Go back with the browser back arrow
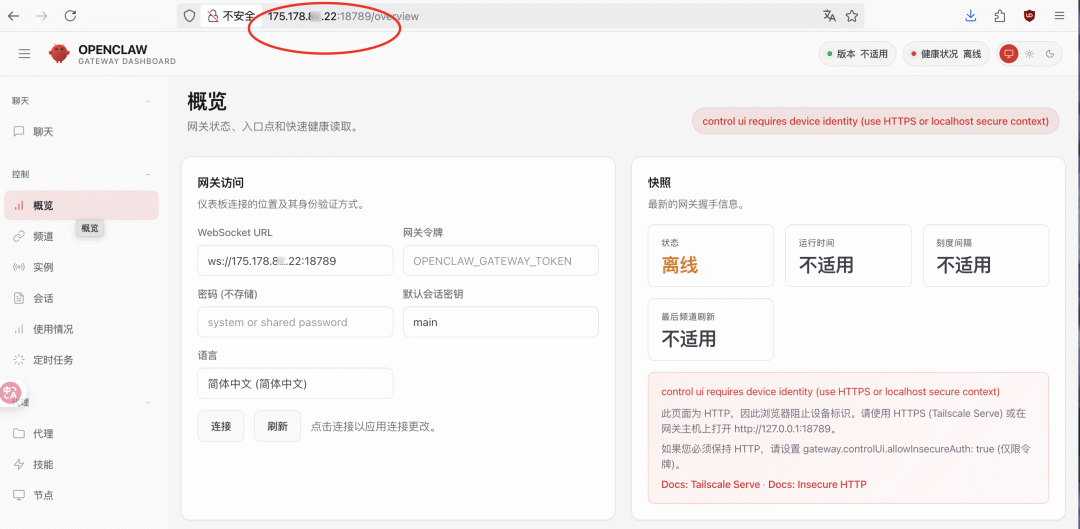Image resolution: width=1080 pixels, height=529 pixels. point(13,16)
